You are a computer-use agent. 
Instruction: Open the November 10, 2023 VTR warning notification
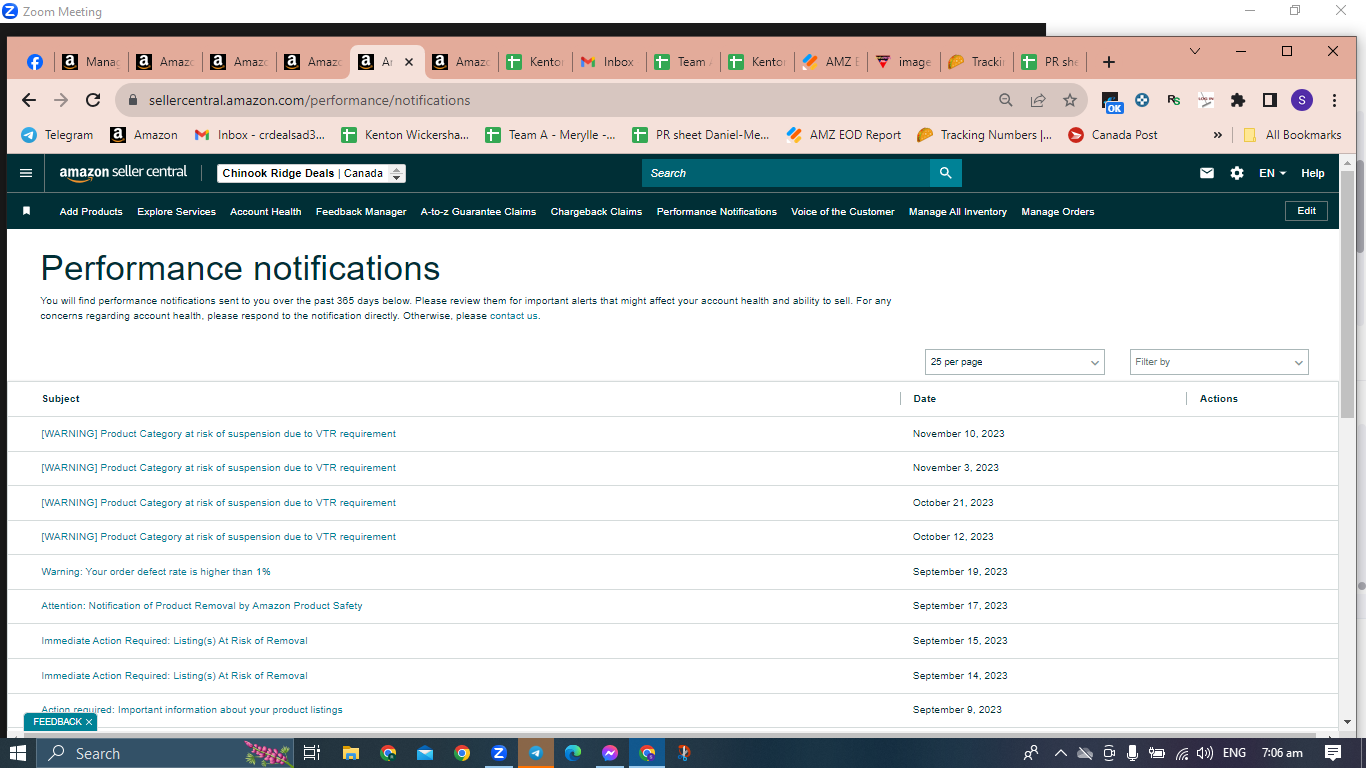pyautogui.click(x=218, y=434)
